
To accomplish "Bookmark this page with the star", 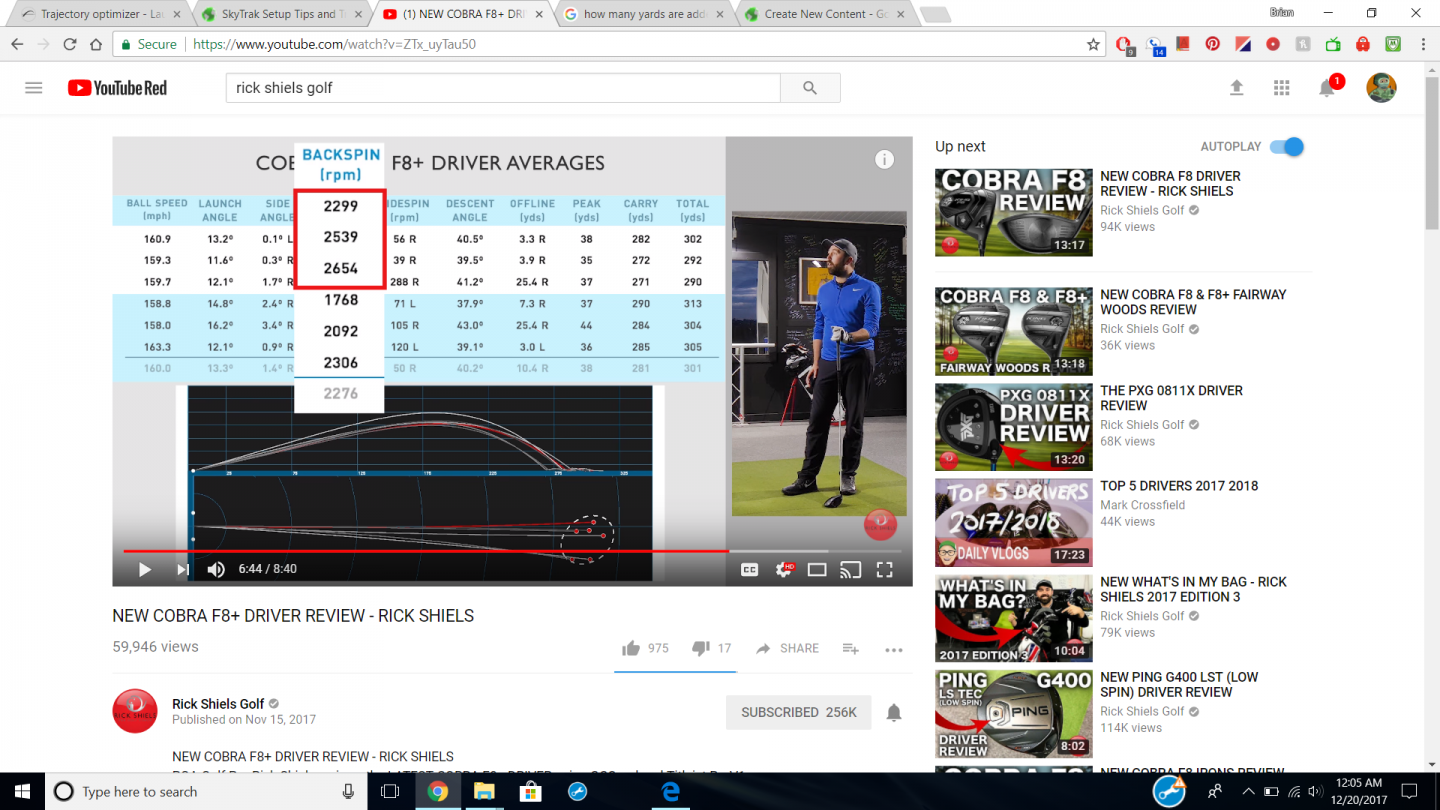I will (x=1093, y=44).
